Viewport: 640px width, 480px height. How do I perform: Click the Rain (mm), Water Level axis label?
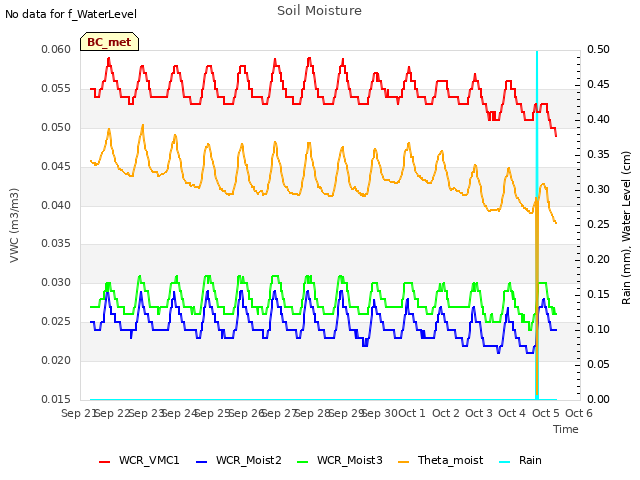626,228
